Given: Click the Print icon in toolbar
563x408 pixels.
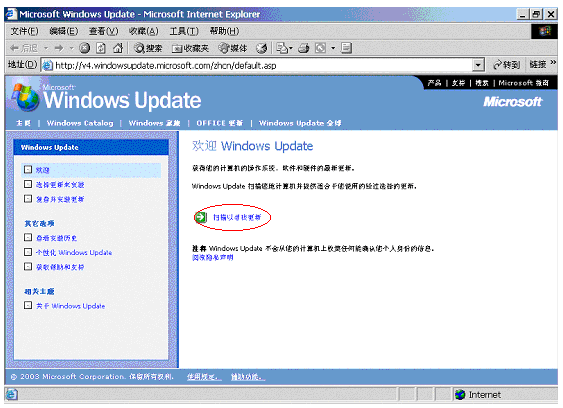Looking at the screenshot, I should tap(303, 48).
